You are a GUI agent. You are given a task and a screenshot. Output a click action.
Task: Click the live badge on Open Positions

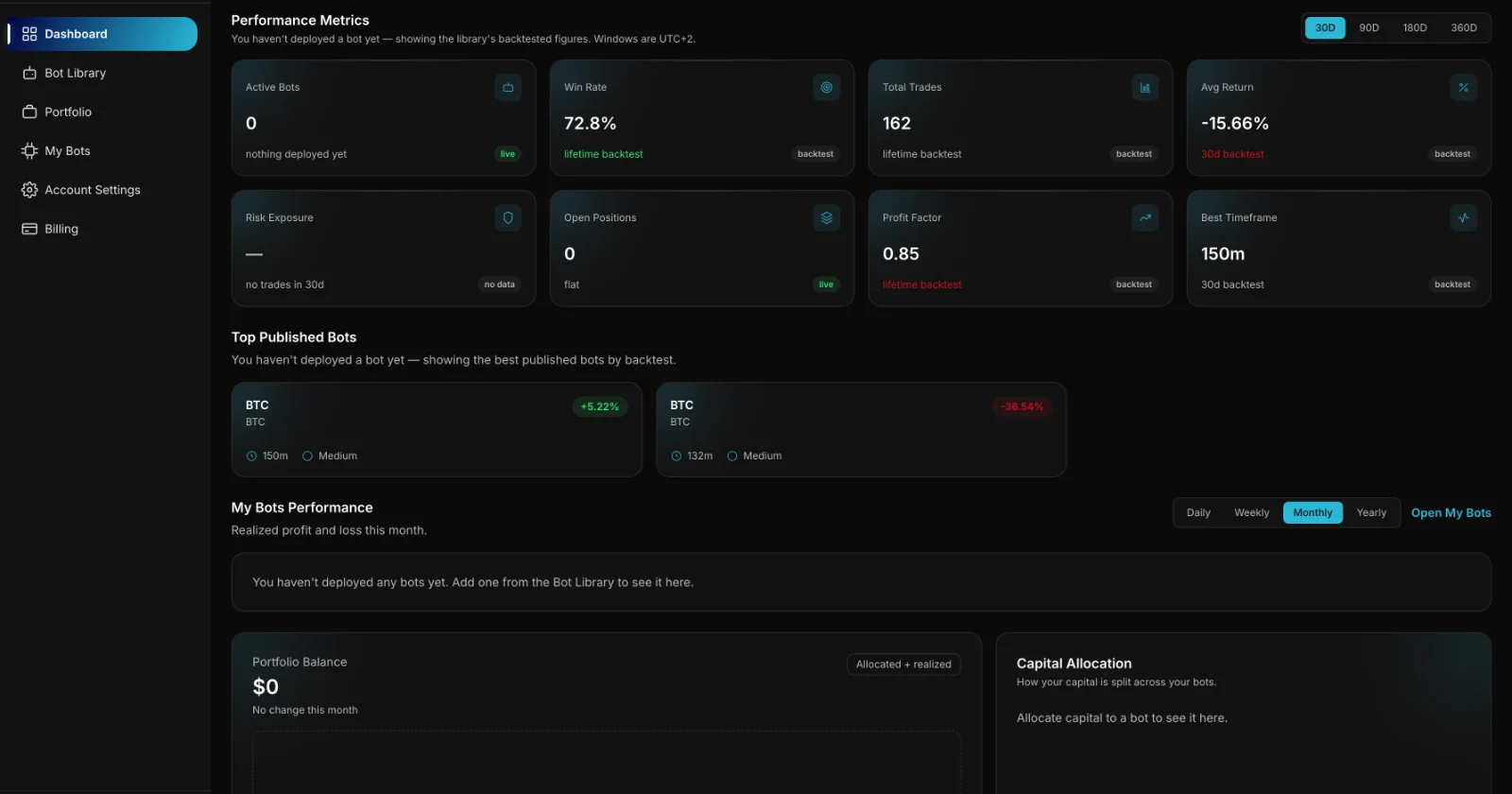tap(826, 285)
